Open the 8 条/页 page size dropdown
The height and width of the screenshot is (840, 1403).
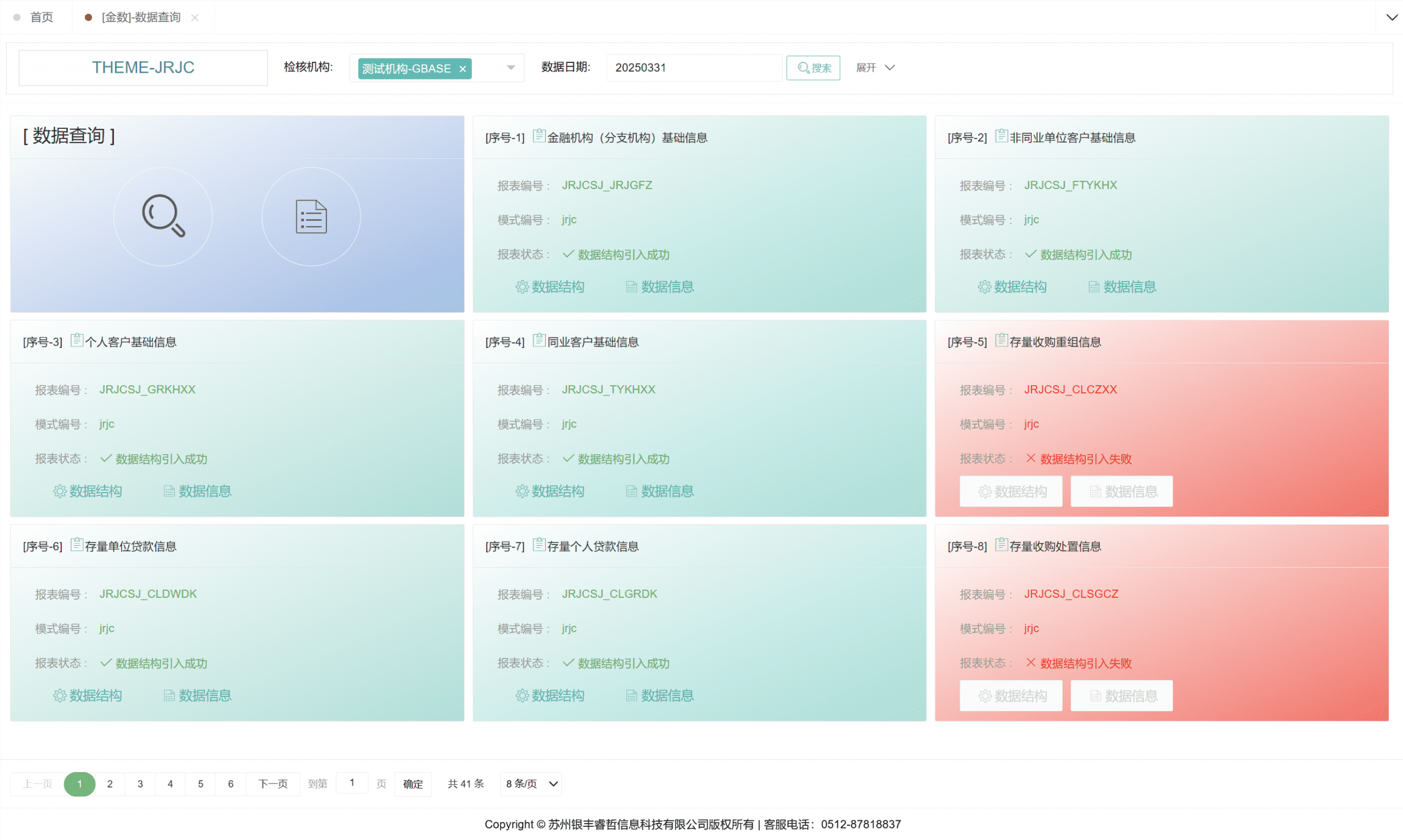tap(531, 784)
